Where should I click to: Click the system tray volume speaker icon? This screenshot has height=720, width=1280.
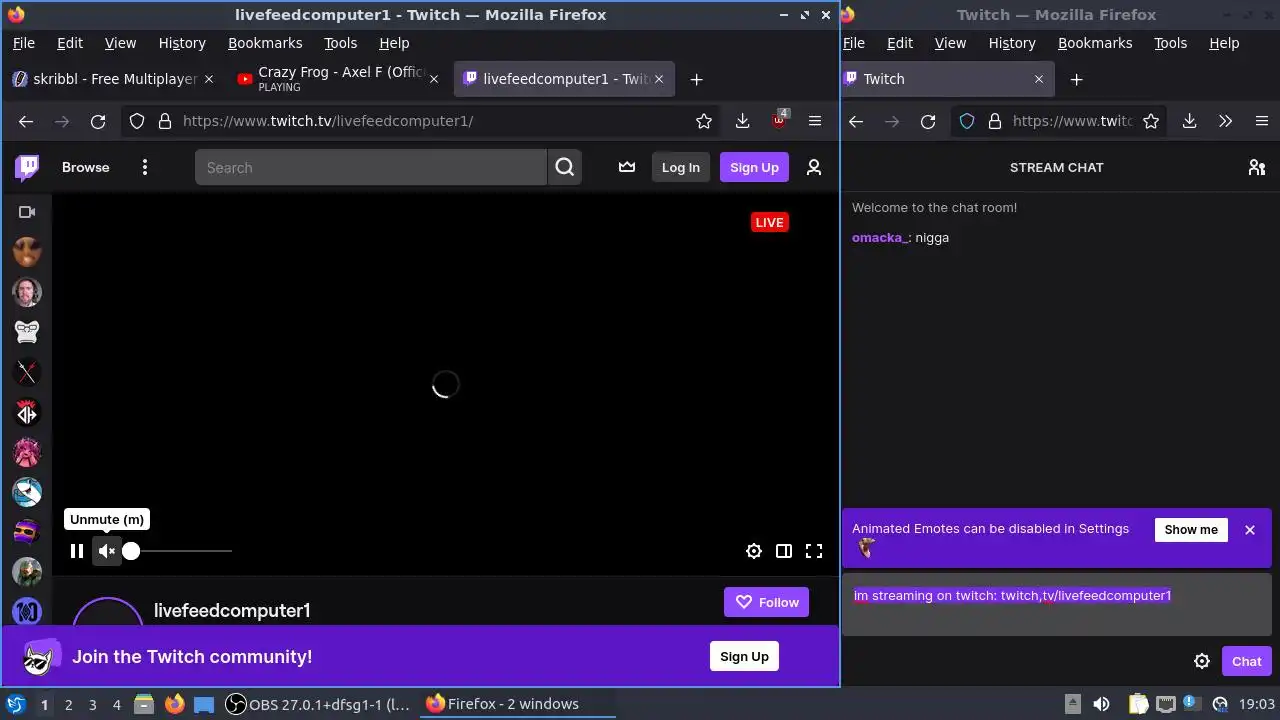[1101, 704]
